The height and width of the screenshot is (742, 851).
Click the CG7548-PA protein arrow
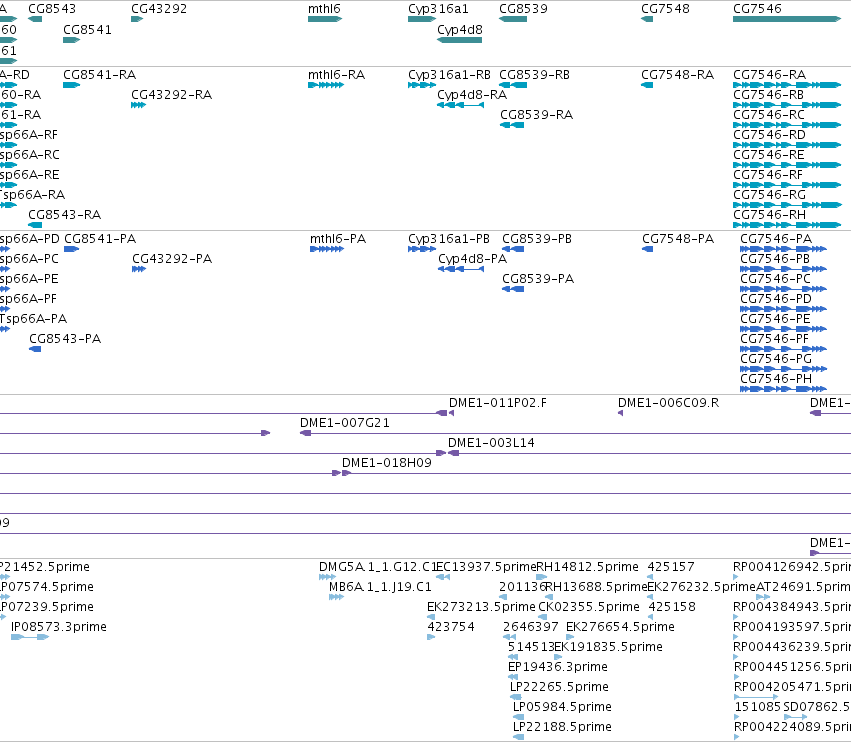tap(647, 249)
